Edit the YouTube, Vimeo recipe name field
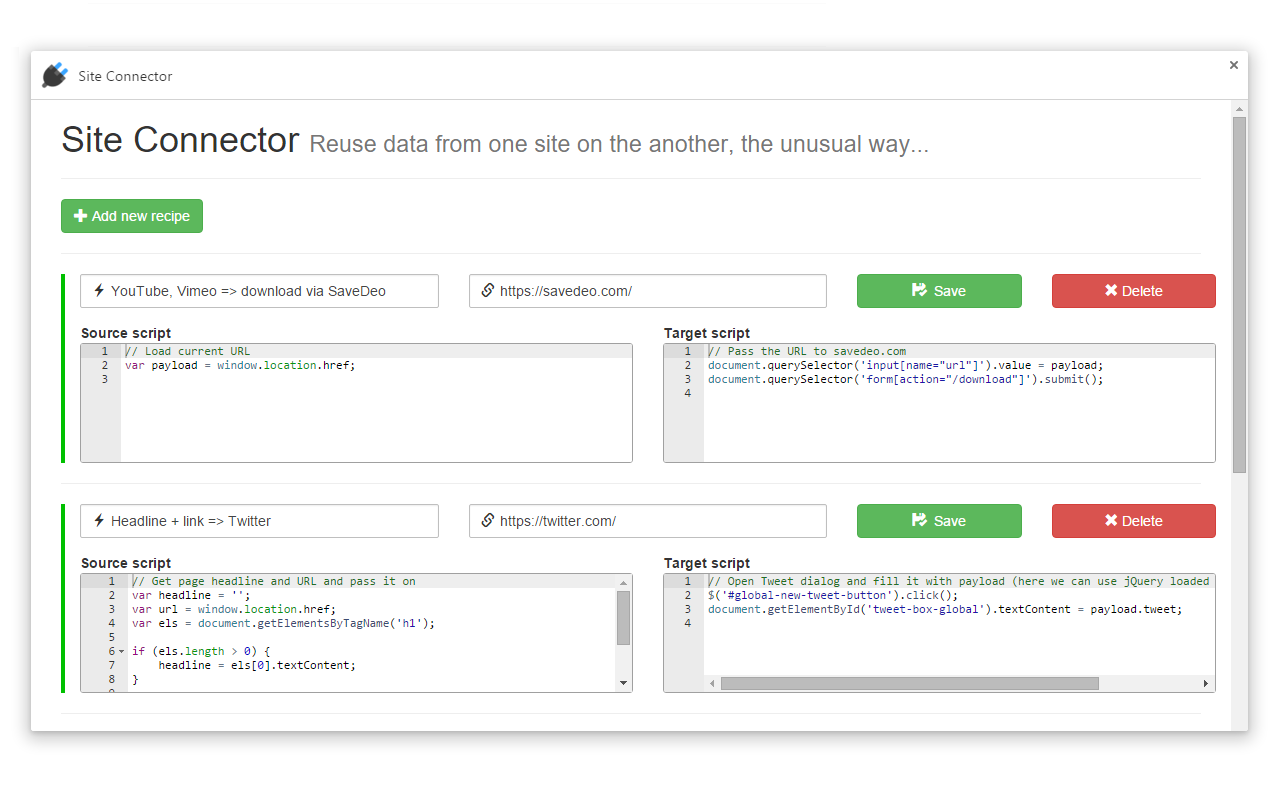The image size is (1280, 800). tap(259, 291)
